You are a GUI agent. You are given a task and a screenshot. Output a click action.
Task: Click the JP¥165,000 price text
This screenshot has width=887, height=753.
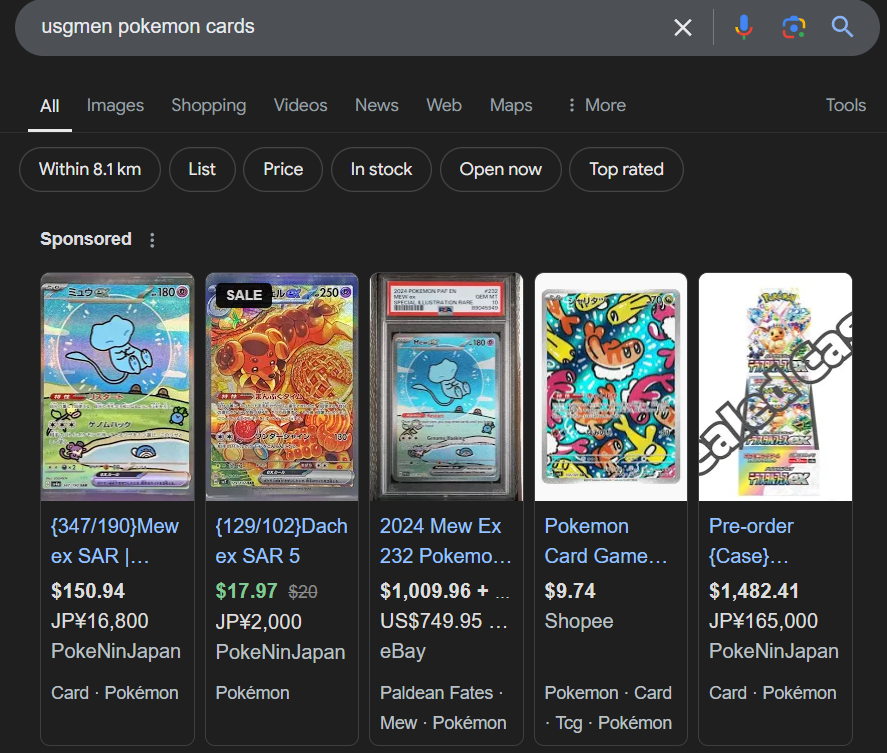click(763, 621)
